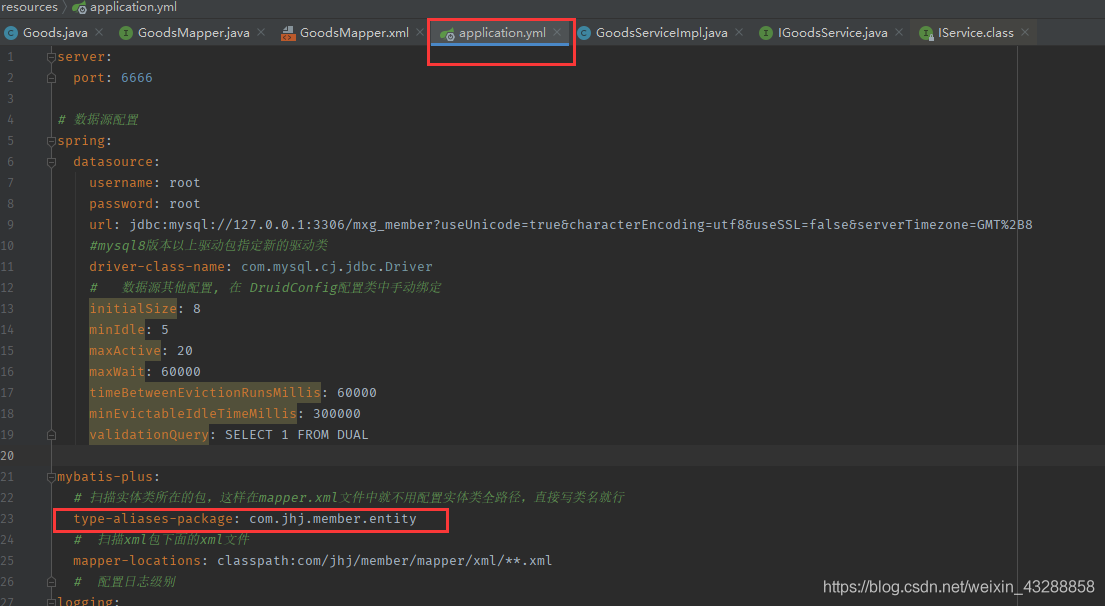The image size is (1105, 606).
Task: Place the cursor on empty line 20
Action: coord(564,456)
